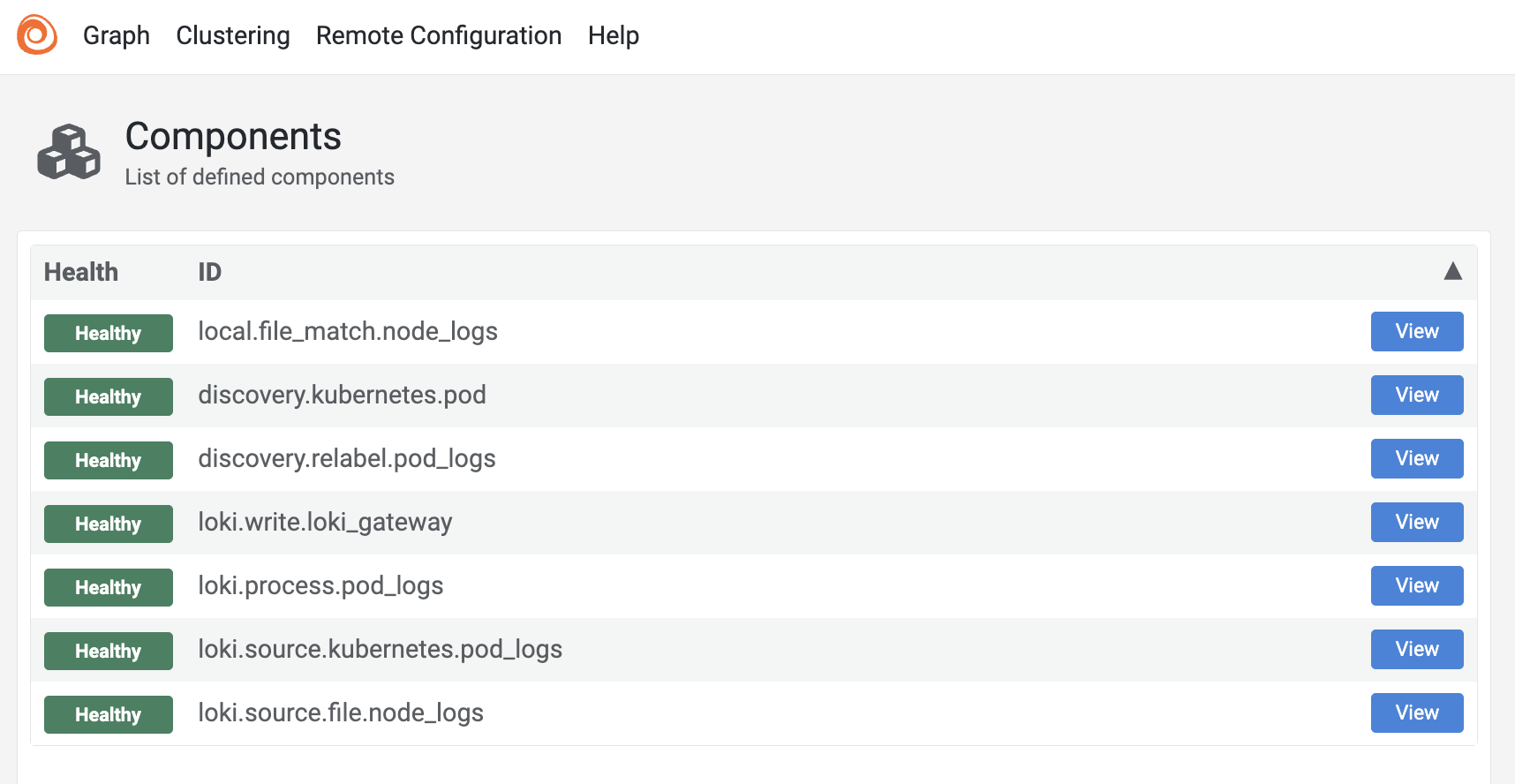Go to Remote Configuration
The height and width of the screenshot is (784, 1515).
click(x=439, y=35)
